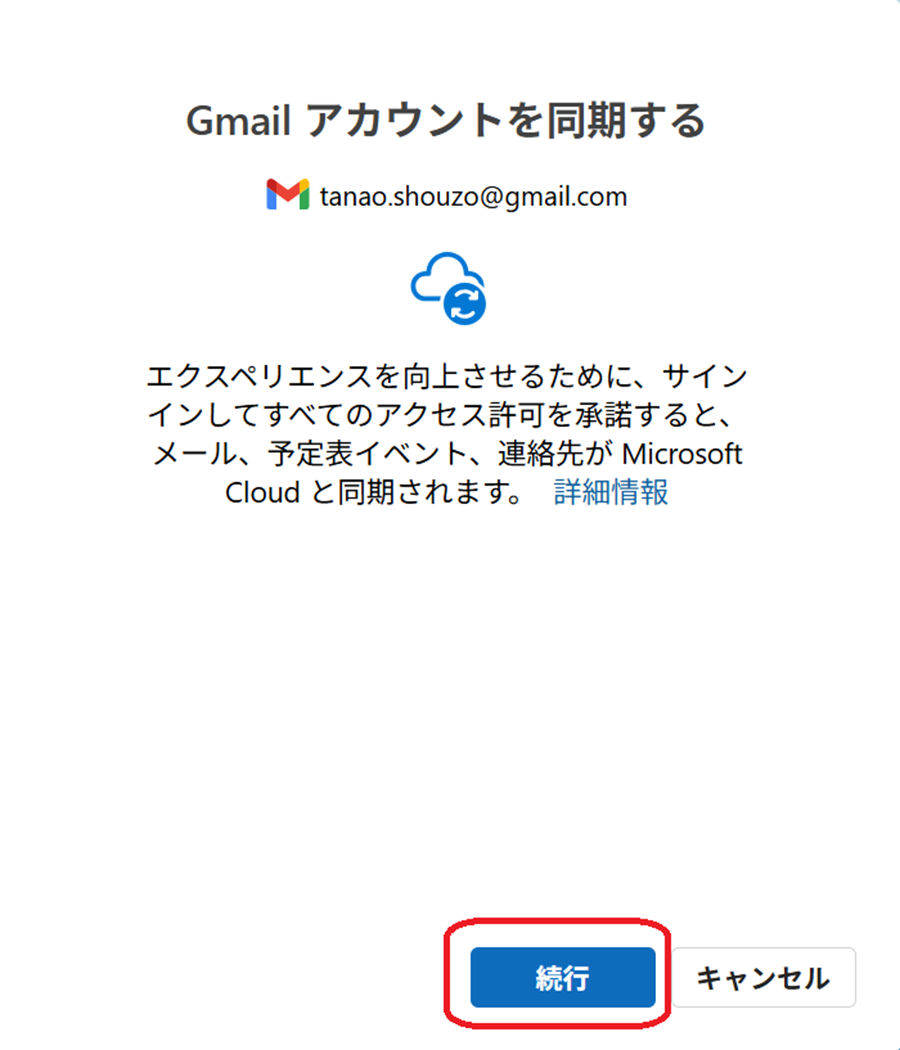Click the red outline around 続行
Image resolution: width=900 pixels, height=1050 pixels.
pyautogui.click(x=557, y=973)
